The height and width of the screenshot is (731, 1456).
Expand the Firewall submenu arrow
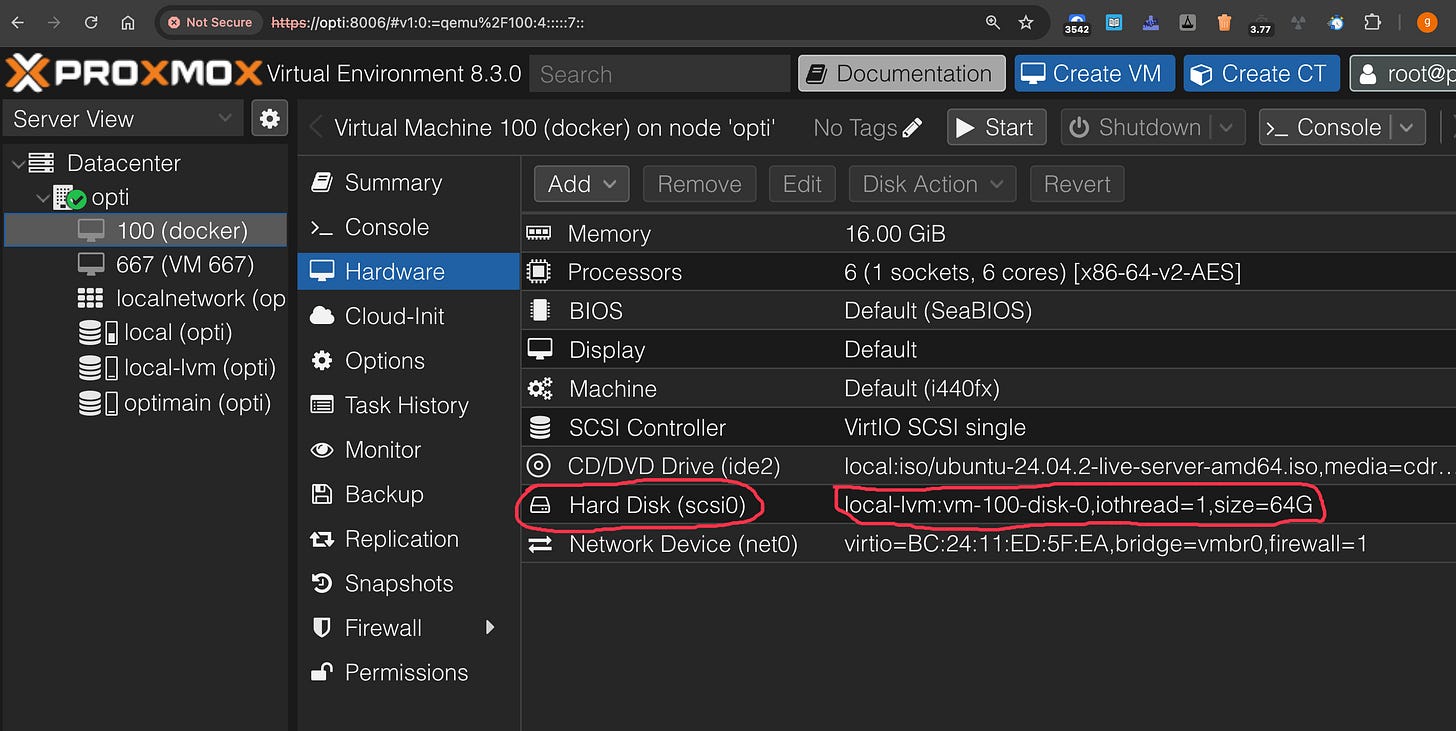click(x=490, y=628)
